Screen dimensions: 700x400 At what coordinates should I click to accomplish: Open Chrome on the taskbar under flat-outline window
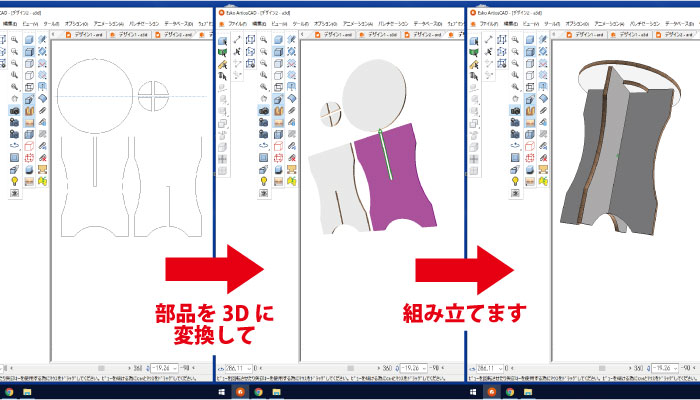coord(9,392)
